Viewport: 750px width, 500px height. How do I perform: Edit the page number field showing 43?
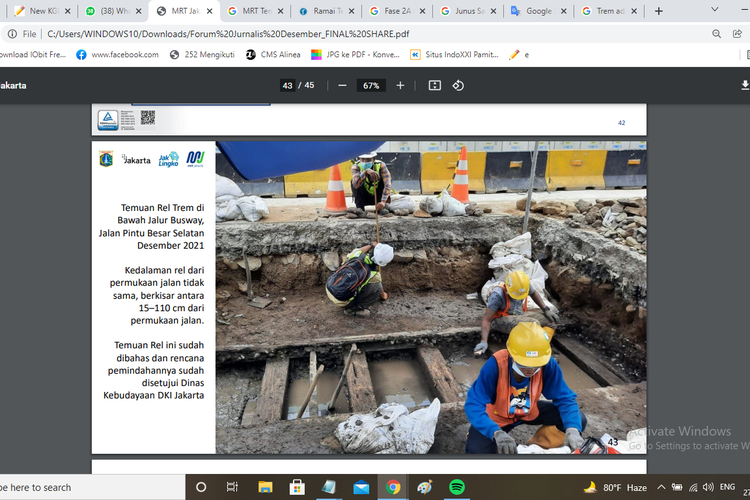(x=287, y=85)
